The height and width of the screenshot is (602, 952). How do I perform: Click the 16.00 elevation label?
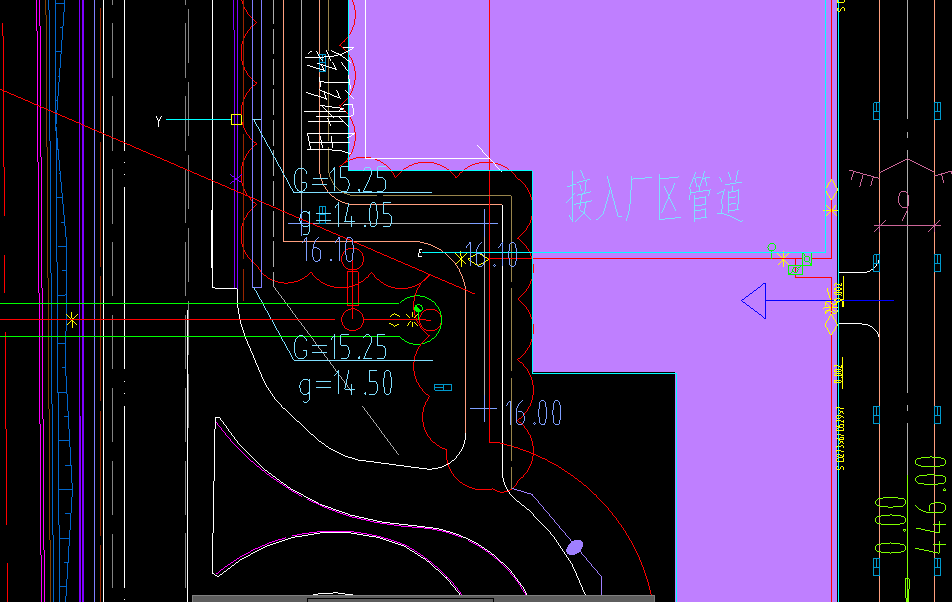tap(534, 414)
